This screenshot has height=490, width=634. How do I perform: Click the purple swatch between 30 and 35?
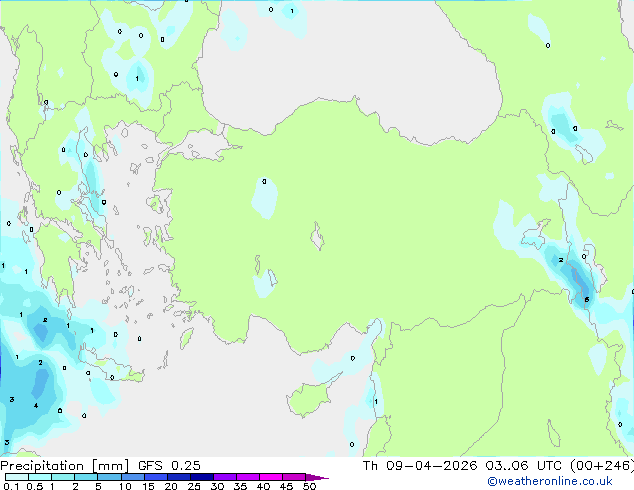tap(224, 477)
